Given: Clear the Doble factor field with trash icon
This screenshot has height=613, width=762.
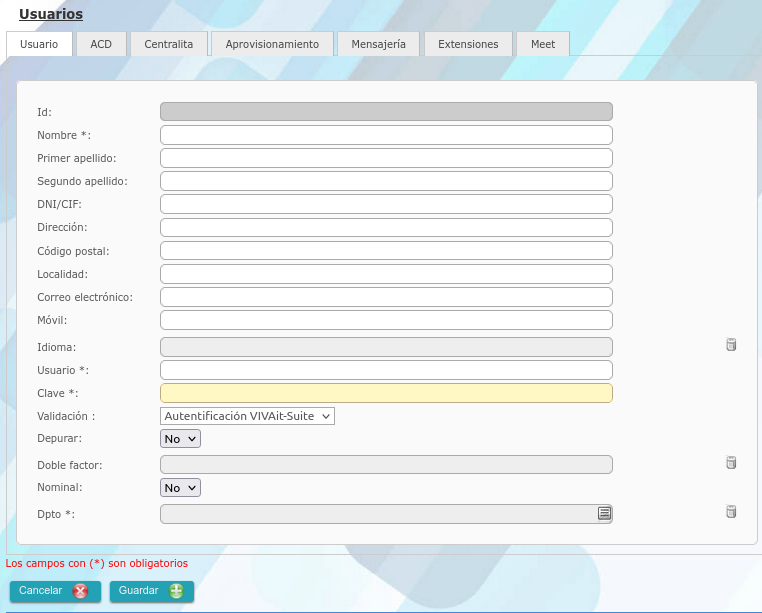Looking at the screenshot, I should click(731, 462).
